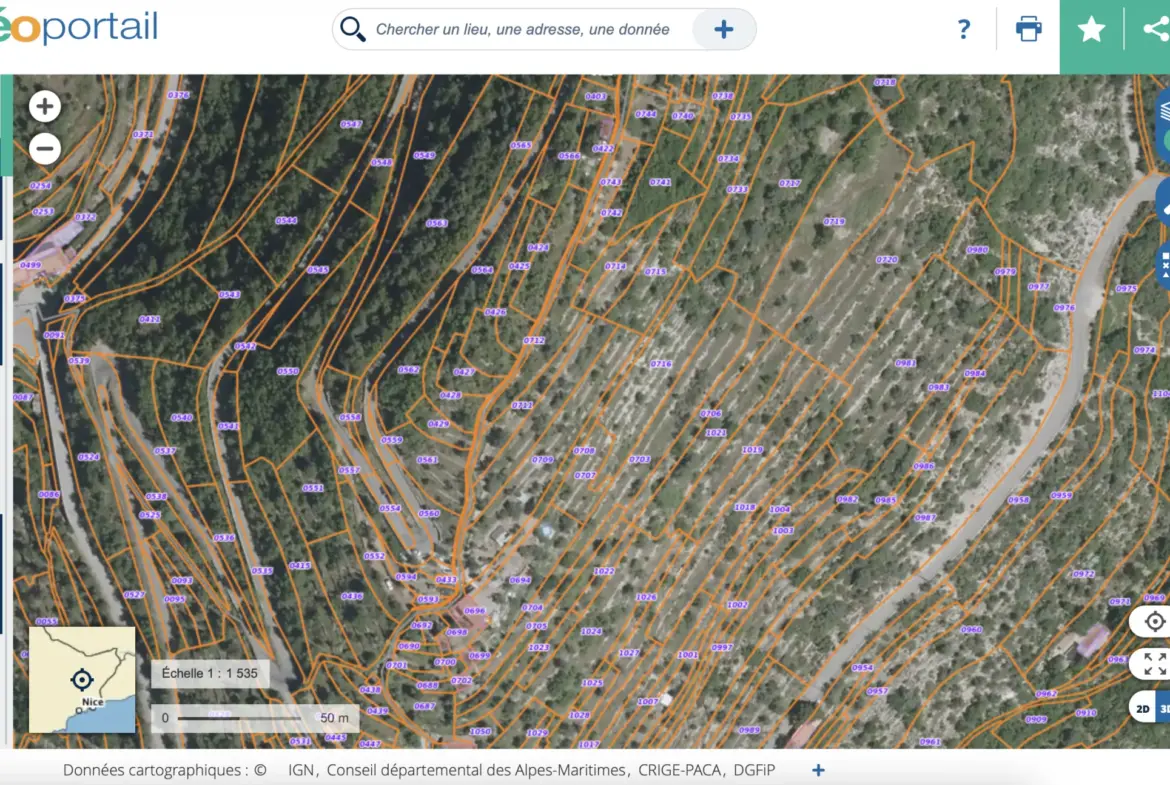
Task: Open the help question mark
Action: click(963, 30)
